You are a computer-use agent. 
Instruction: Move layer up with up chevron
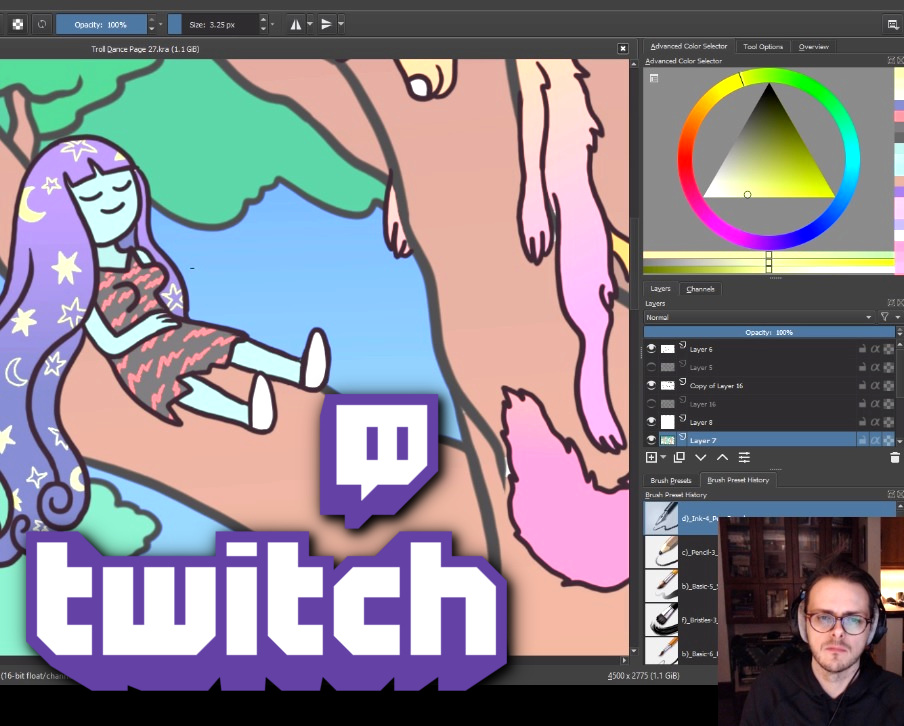coord(722,457)
